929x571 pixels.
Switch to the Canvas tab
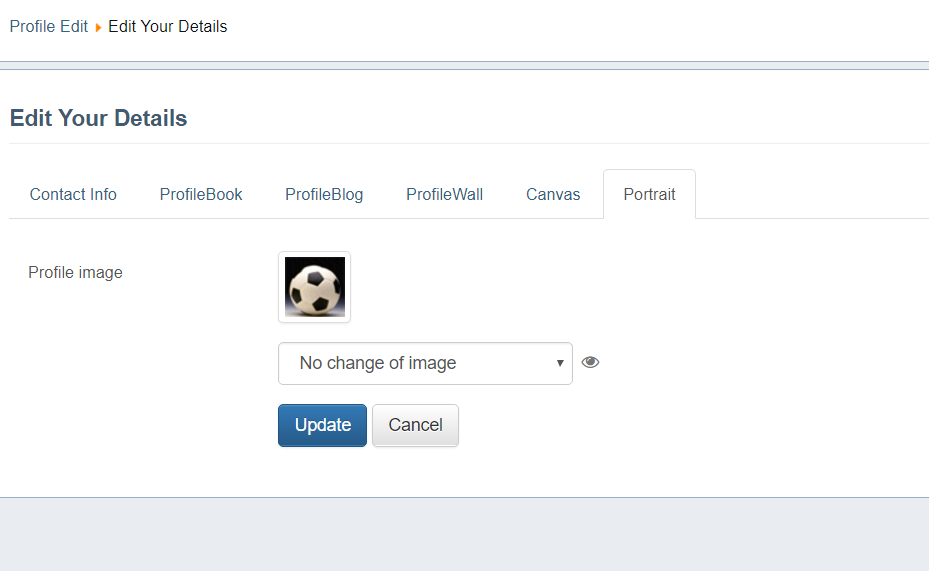pyautogui.click(x=553, y=194)
